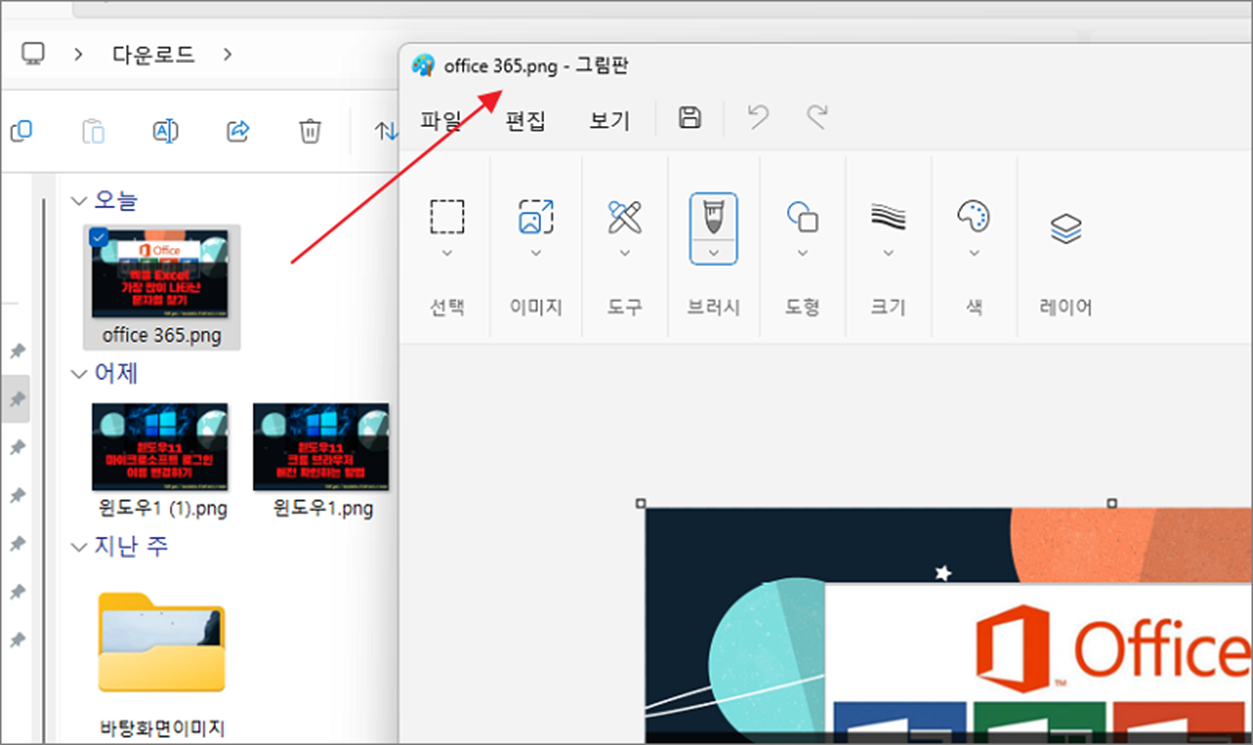Expand the tools dropdown arrow
Viewport: 1253px width, 745px height.
tap(625, 253)
